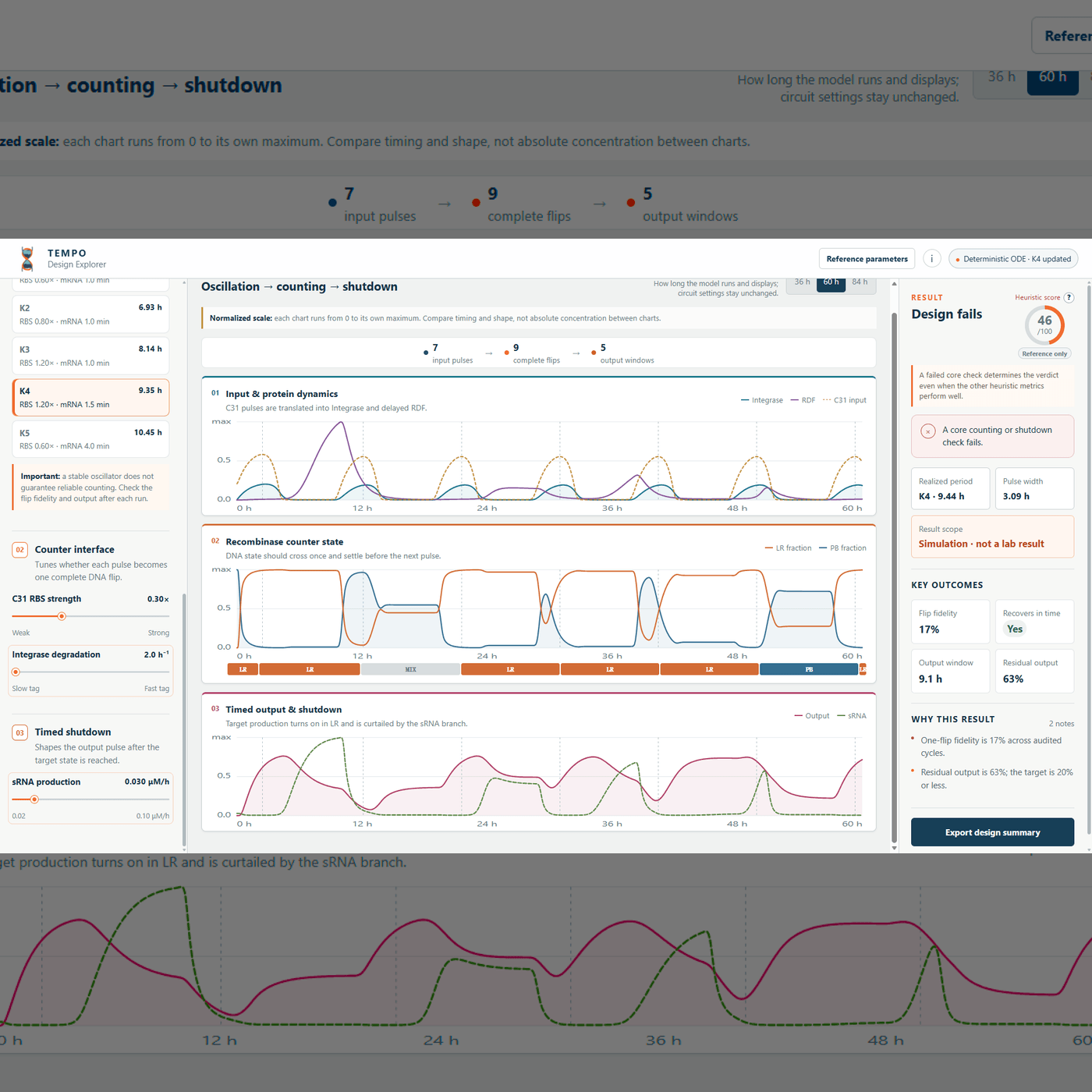This screenshot has width=1092, height=1092.
Task: Toggle the LR fraction legend series
Action: [789, 548]
